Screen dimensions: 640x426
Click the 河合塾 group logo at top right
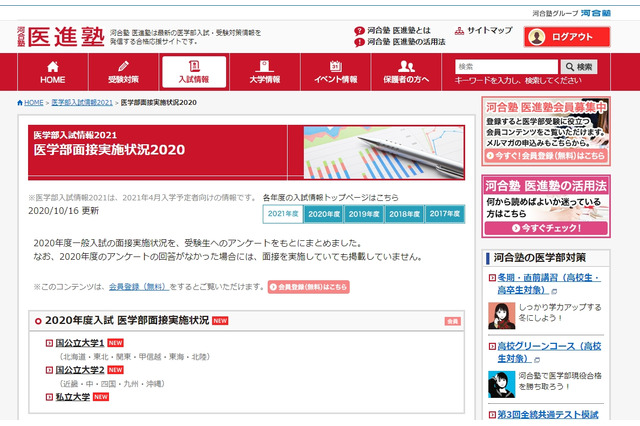pos(596,13)
